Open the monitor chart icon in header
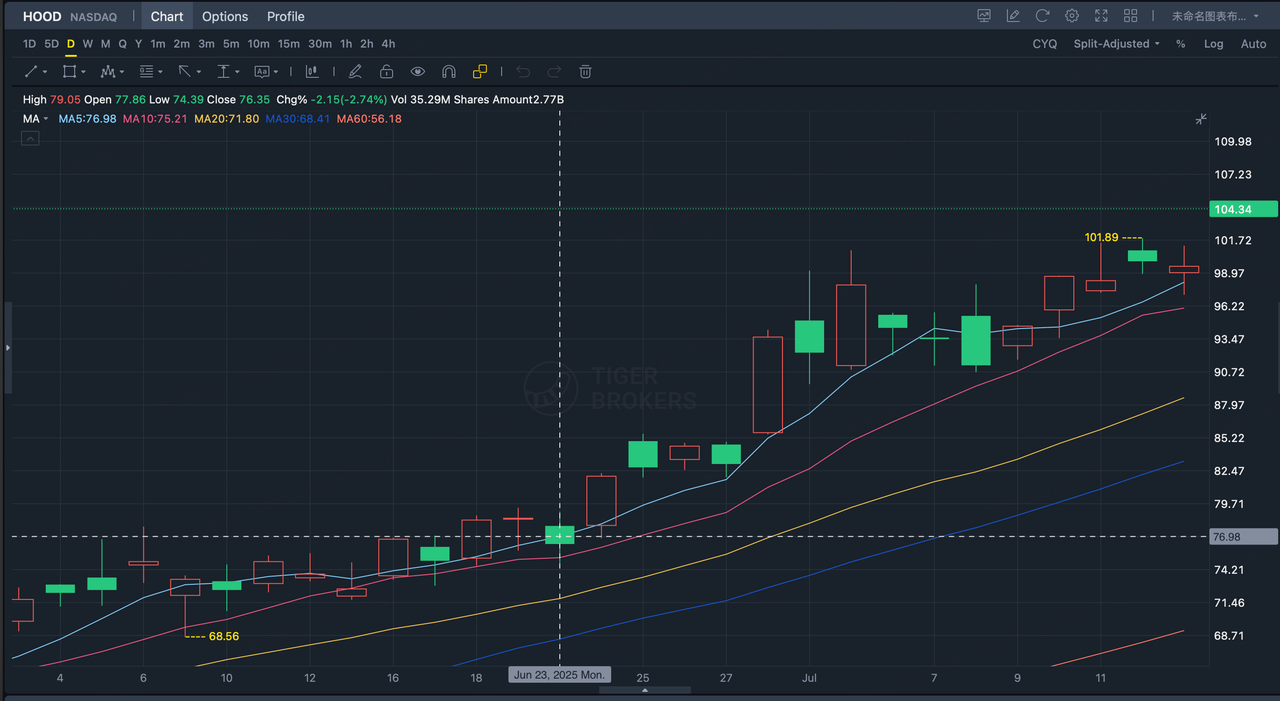The image size is (1280, 701). [x=984, y=16]
